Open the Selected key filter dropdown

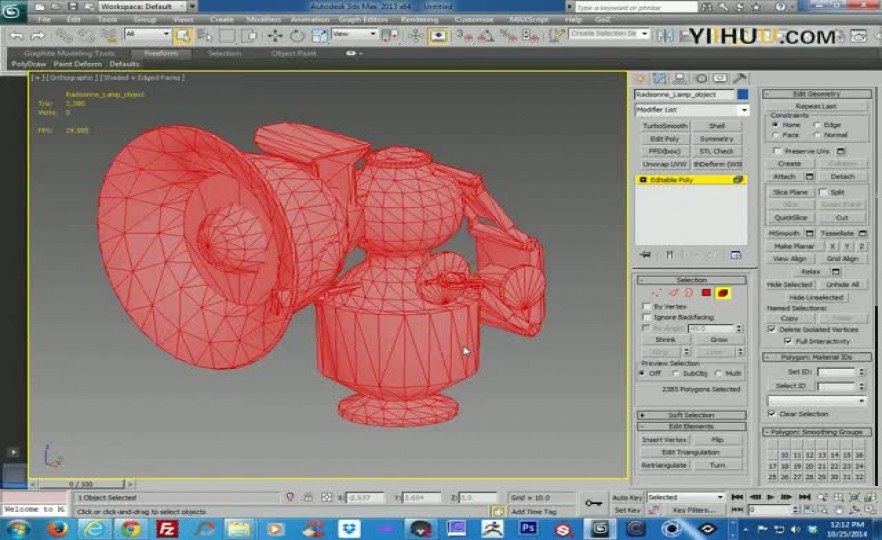685,497
